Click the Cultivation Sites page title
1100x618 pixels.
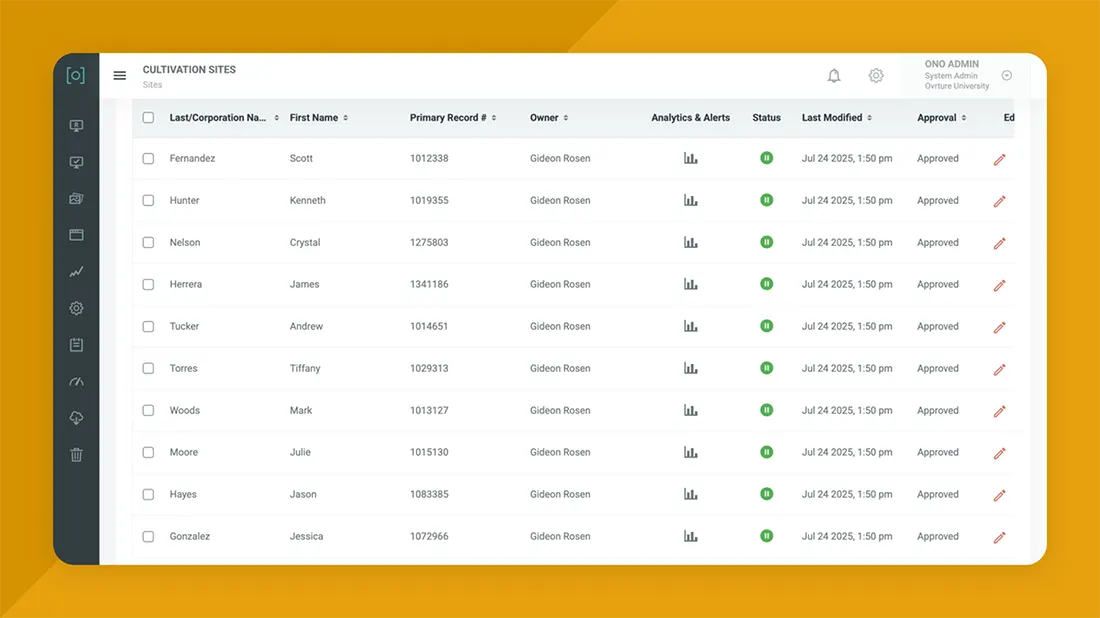[189, 69]
